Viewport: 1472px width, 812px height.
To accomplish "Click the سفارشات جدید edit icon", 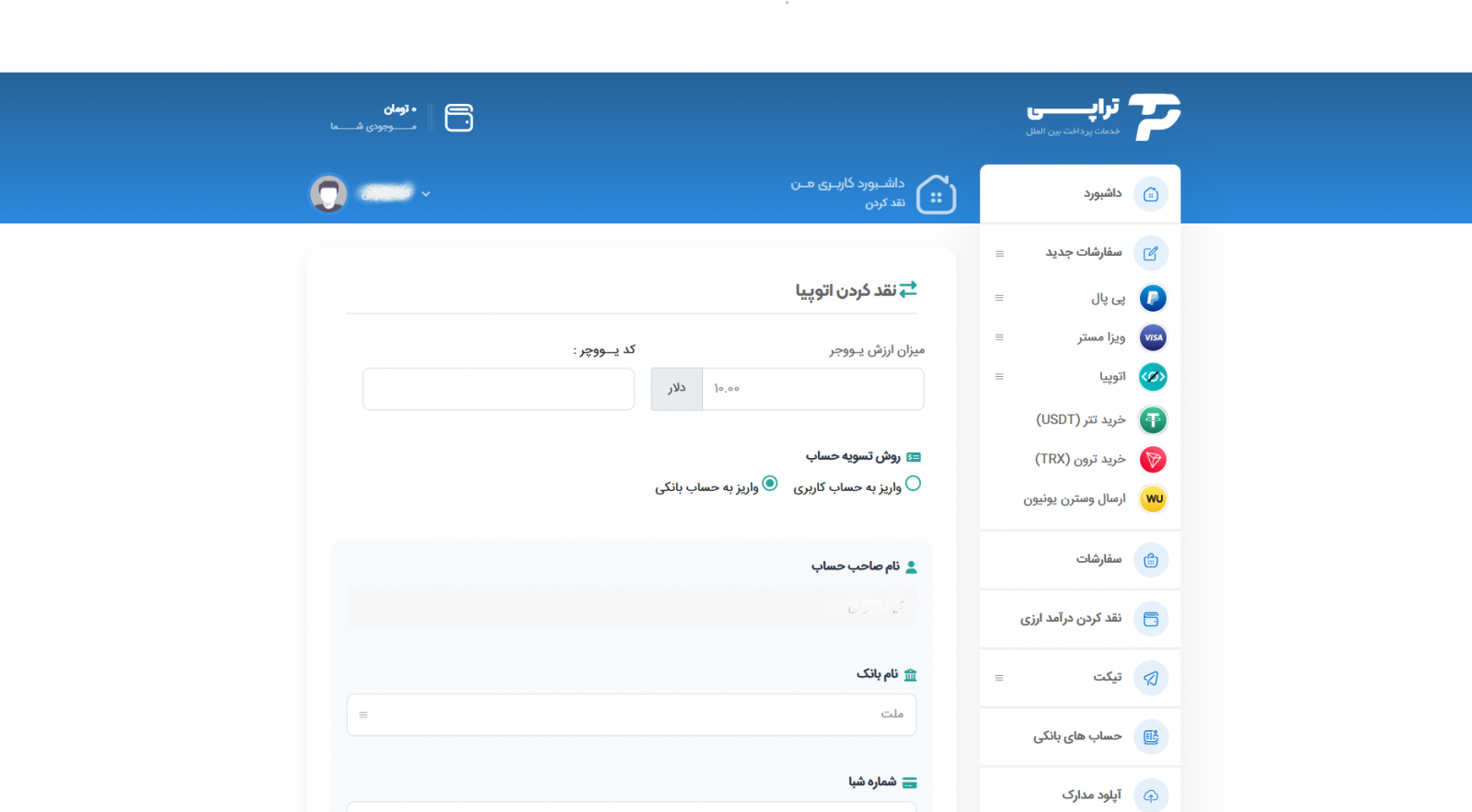I will pyautogui.click(x=1151, y=253).
